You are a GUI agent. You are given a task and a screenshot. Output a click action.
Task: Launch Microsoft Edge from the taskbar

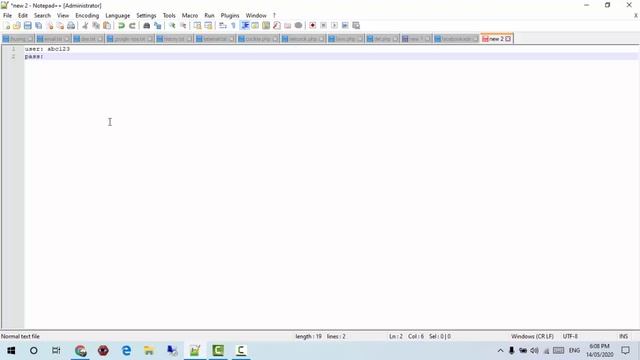[127, 351]
